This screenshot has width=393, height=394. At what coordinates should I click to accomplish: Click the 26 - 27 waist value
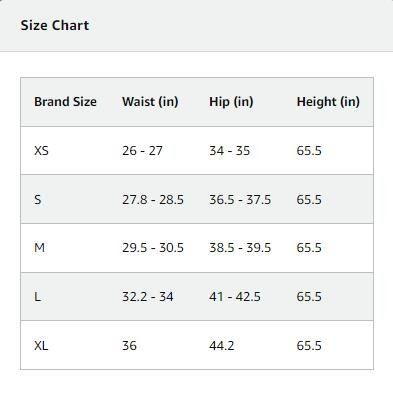pos(142,151)
